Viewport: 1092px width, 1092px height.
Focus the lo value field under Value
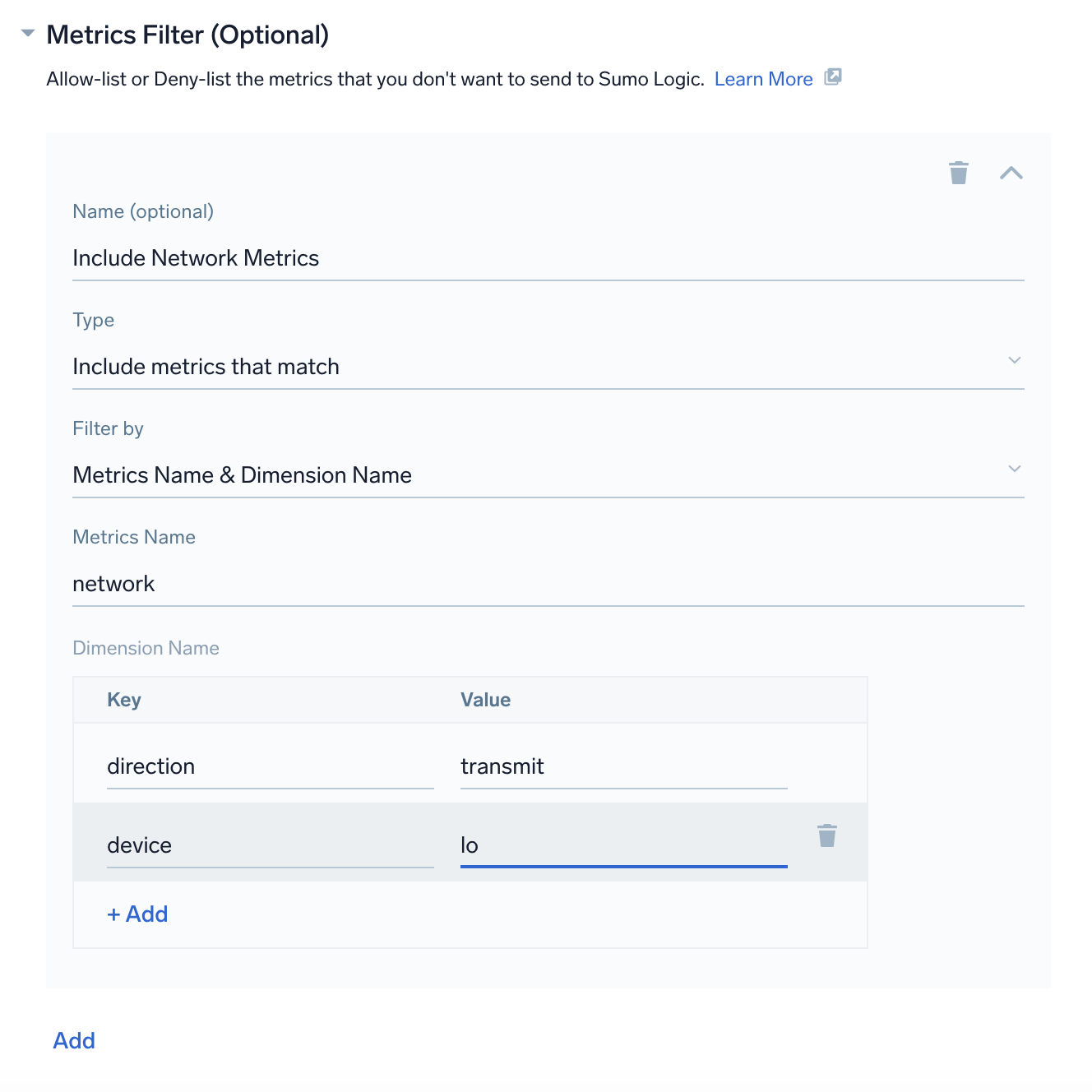622,844
